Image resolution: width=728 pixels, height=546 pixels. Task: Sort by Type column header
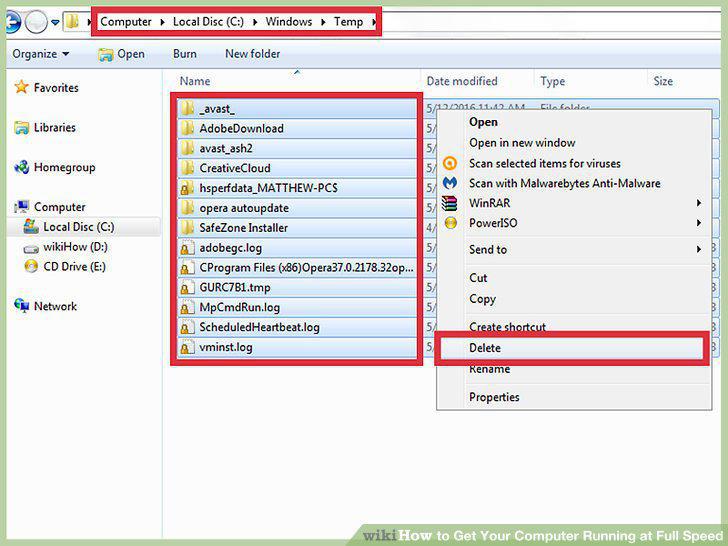552,82
